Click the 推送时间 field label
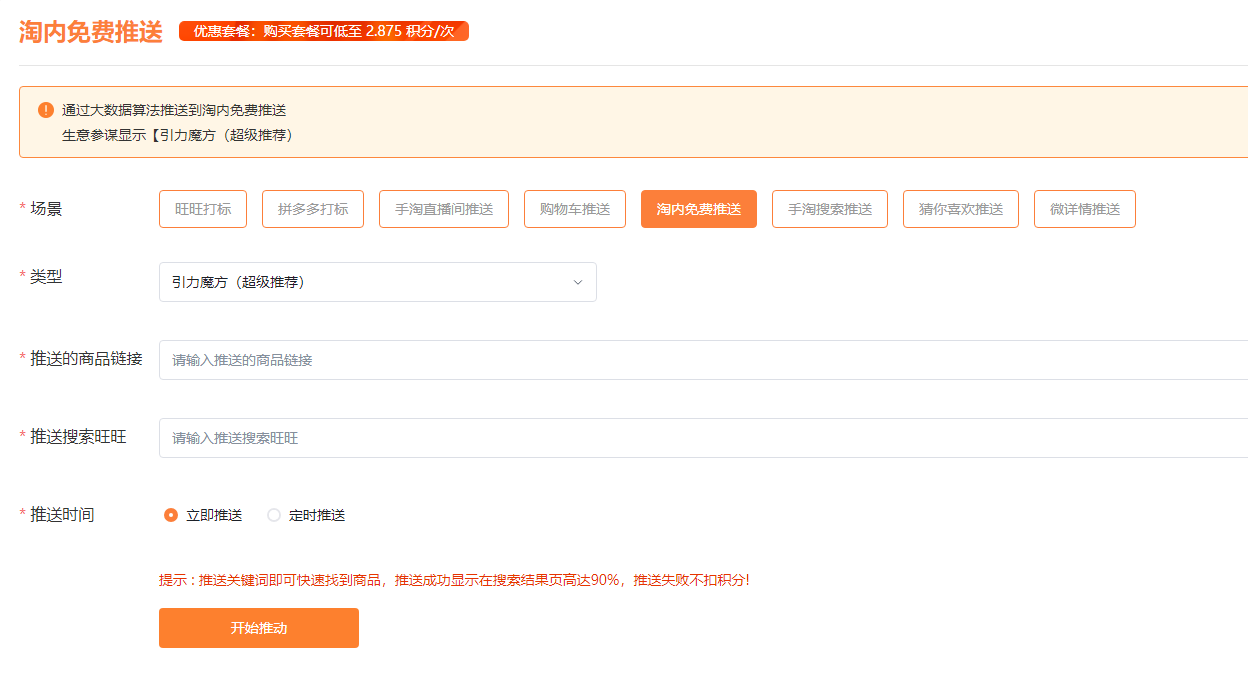Image resolution: width=1248 pixels, height=674 pixels. tap(62, 514)
